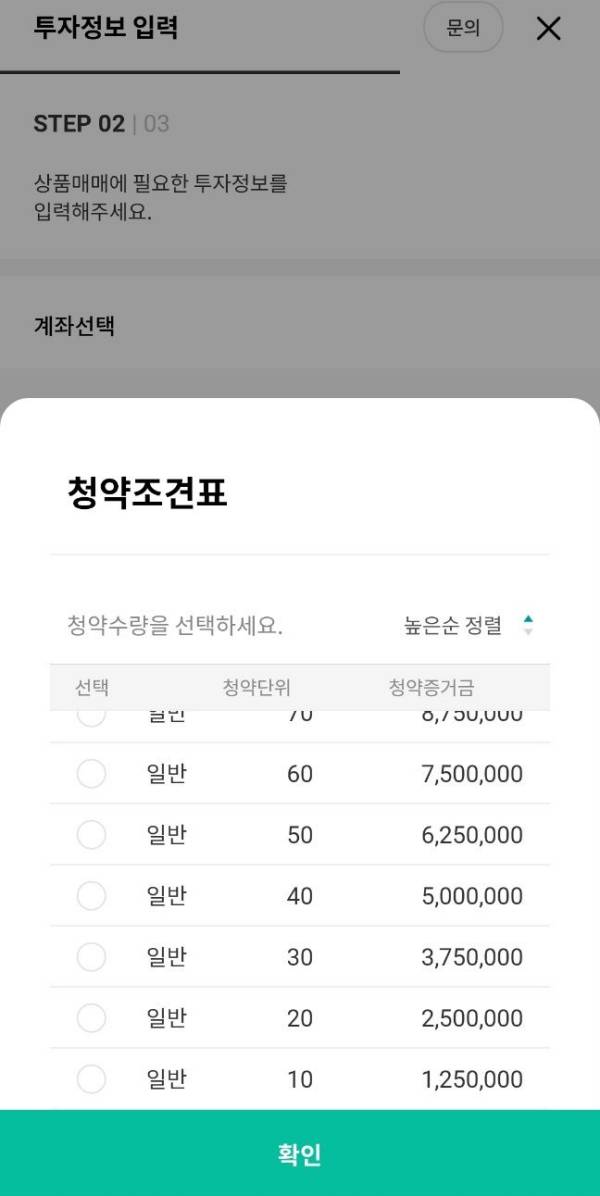Select the radio button for 10 units
The height and width of the screenshot is (1196, 600).
(91, 1079)
